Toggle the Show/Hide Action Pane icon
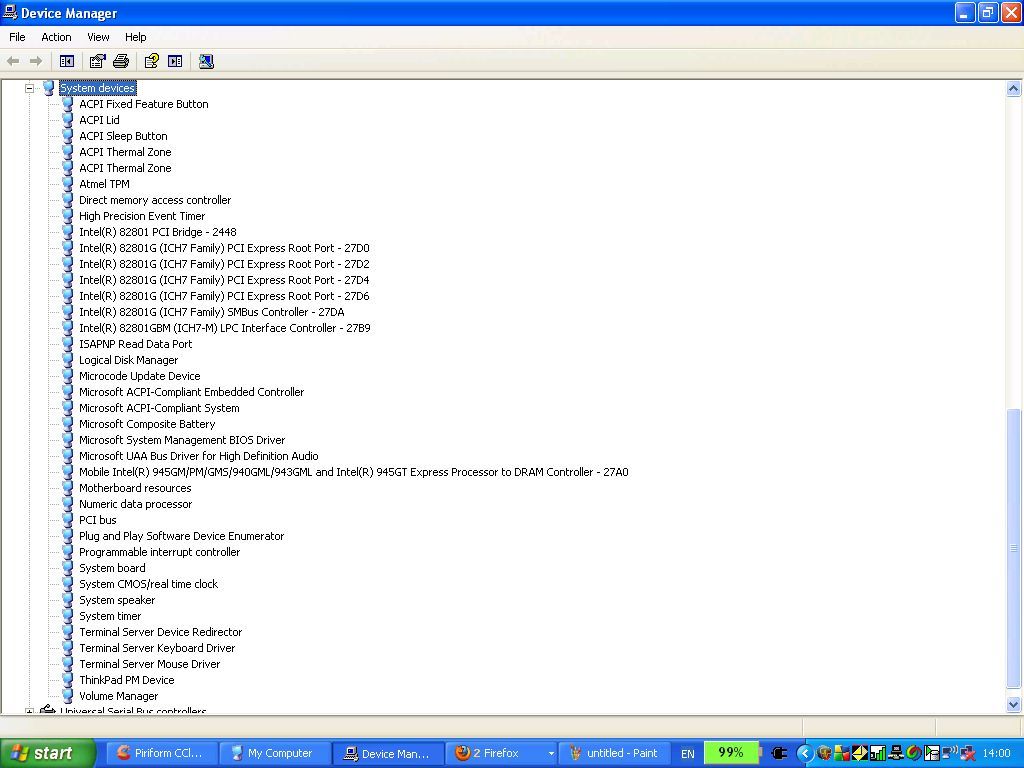The image size is (1024, 768). pyautogui.click(x=175, y=61)
